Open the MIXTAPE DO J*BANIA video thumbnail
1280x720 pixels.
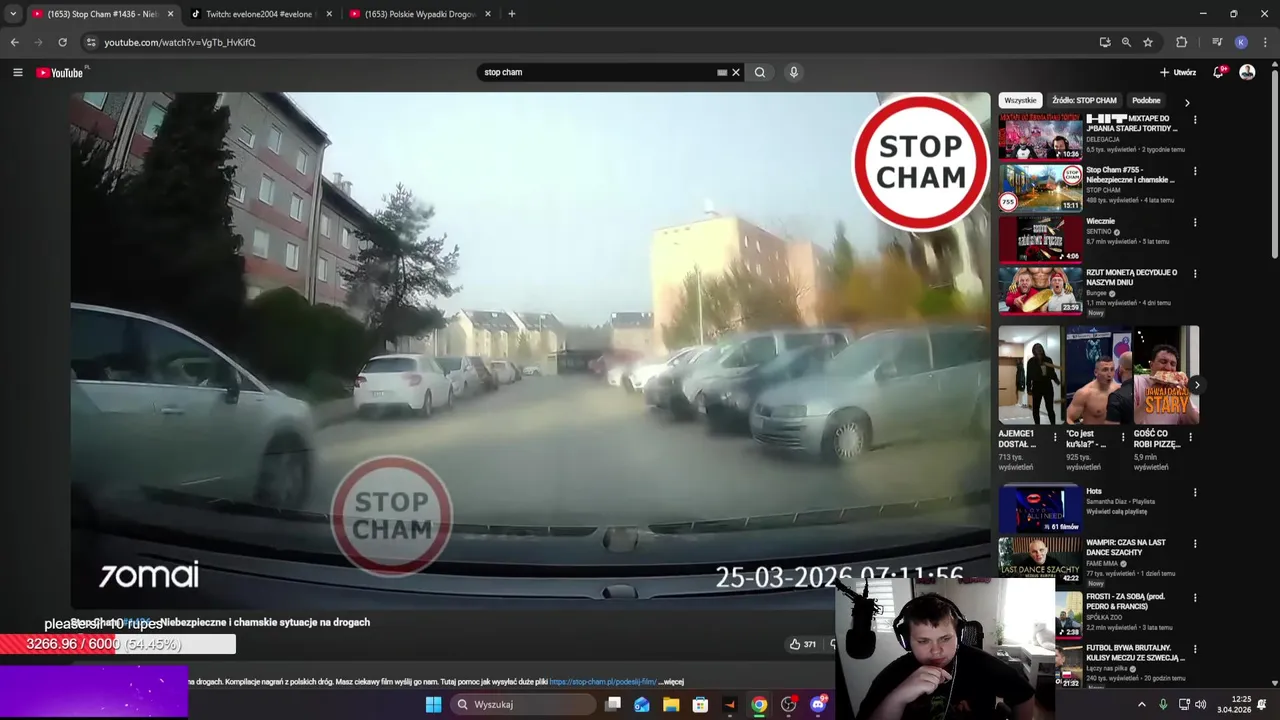coord(1040,137)
